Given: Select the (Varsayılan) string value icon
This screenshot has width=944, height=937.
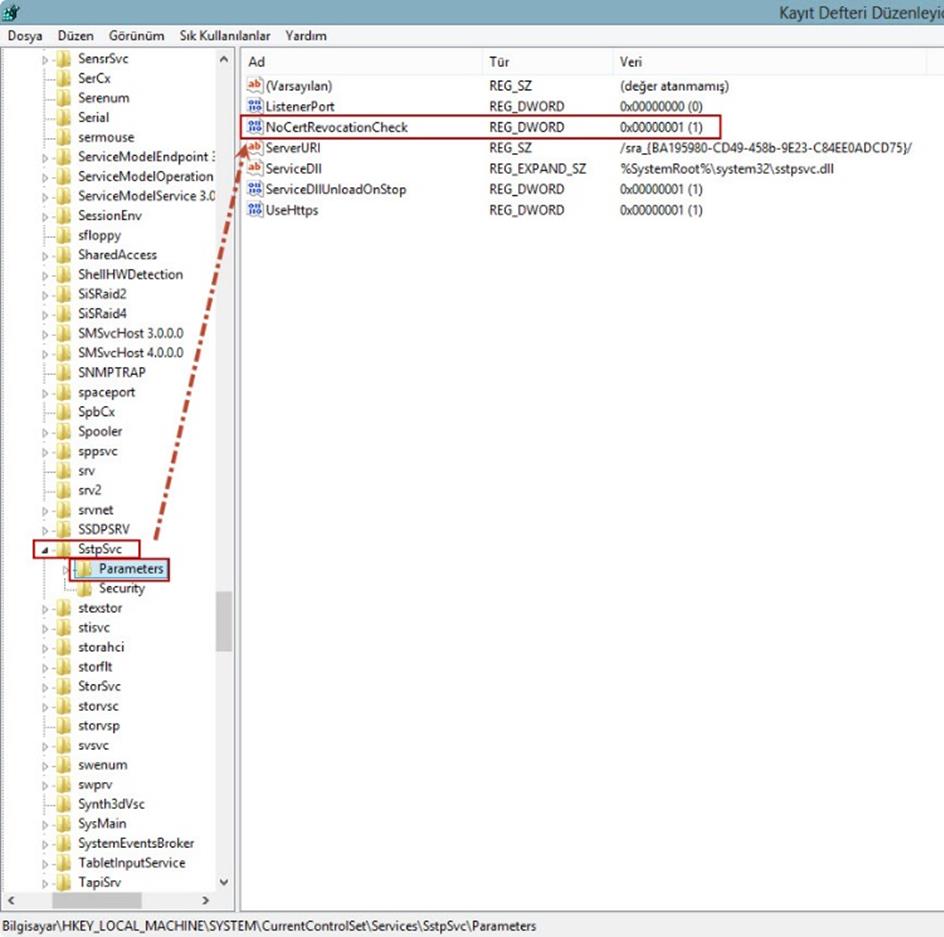Looking at the screenshot, I should click(x=255, y=85).
